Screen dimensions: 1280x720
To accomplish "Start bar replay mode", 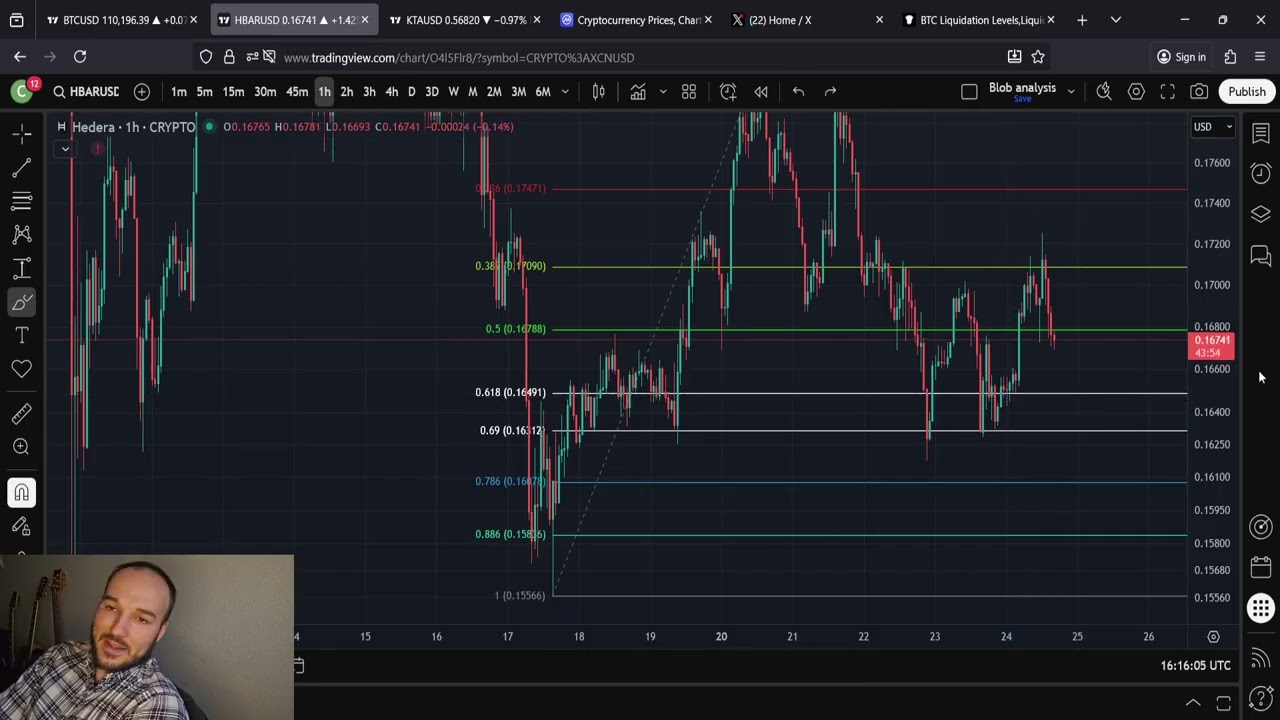I will tap(761, 91).
